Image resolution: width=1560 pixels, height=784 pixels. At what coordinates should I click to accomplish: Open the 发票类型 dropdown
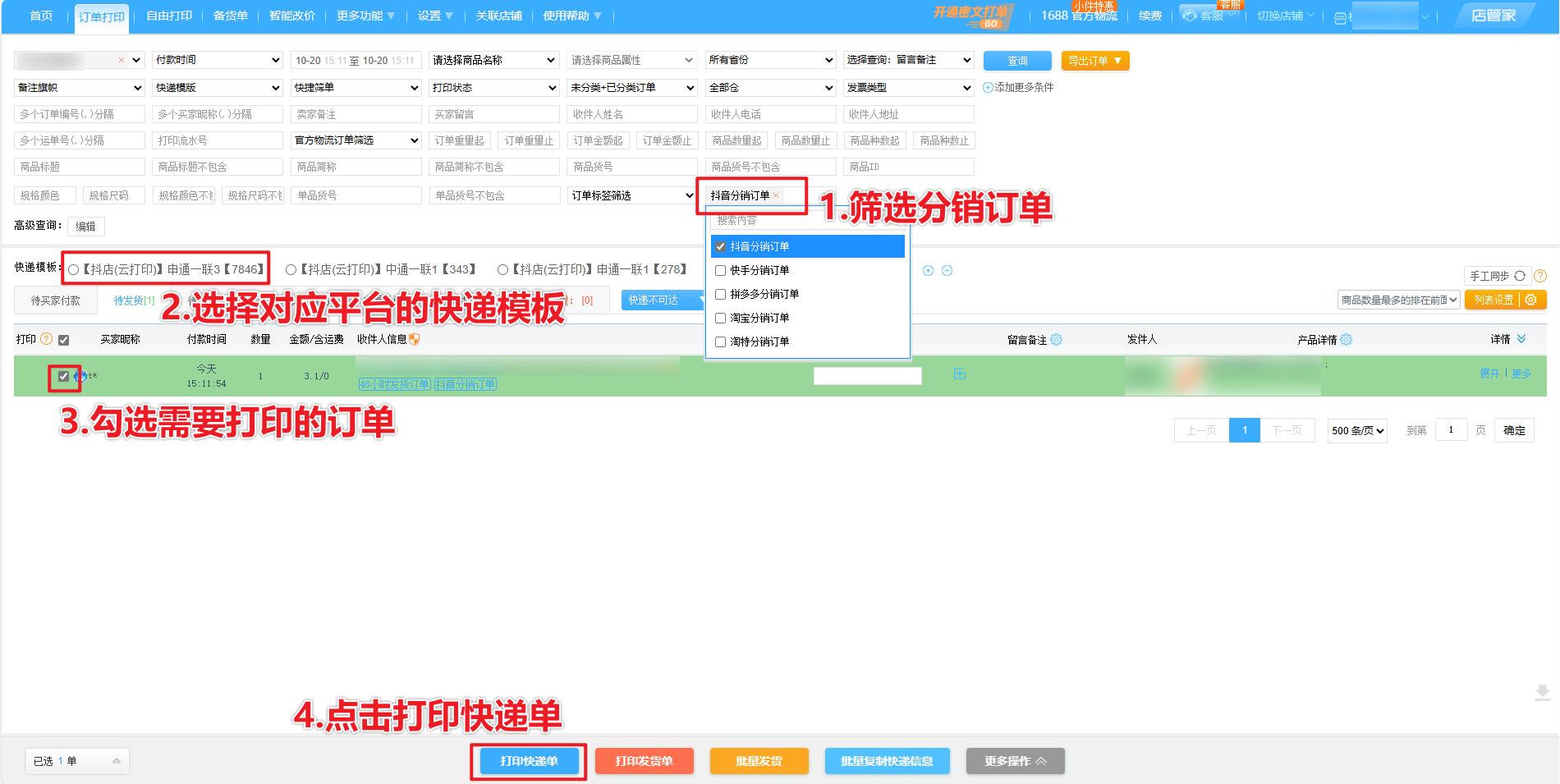[x=909, y=87]
